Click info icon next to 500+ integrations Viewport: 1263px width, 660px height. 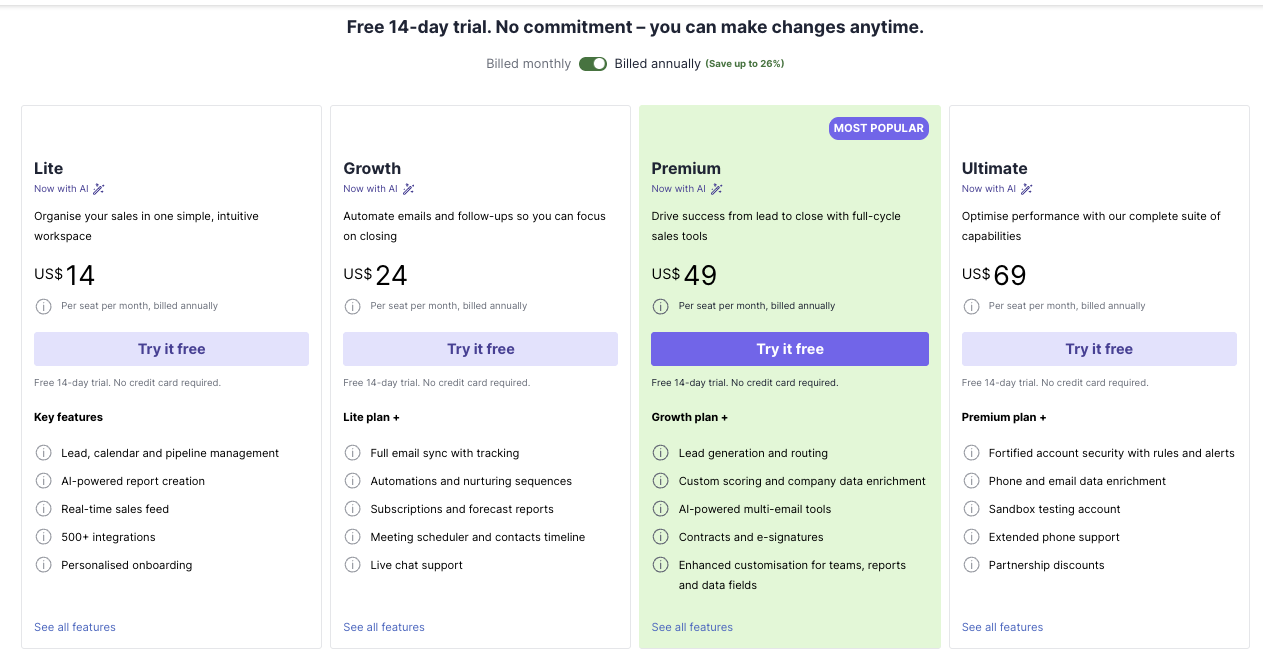(43, 537)
